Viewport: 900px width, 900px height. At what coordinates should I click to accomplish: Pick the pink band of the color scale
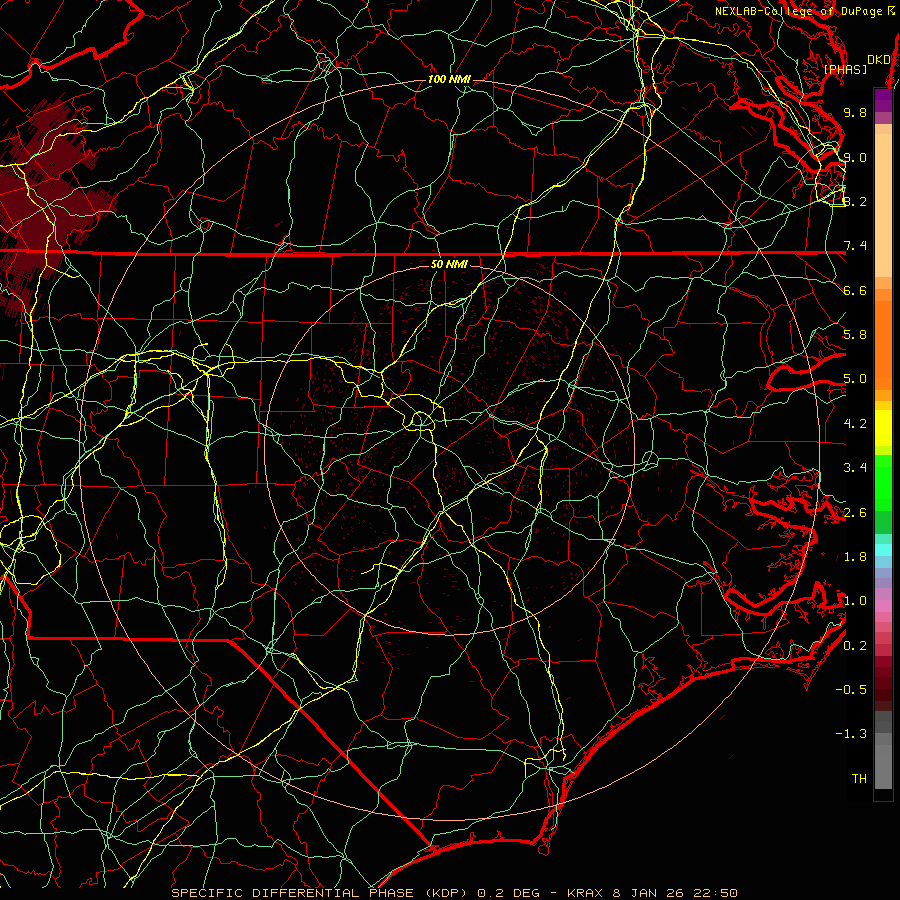pos(883,606)
